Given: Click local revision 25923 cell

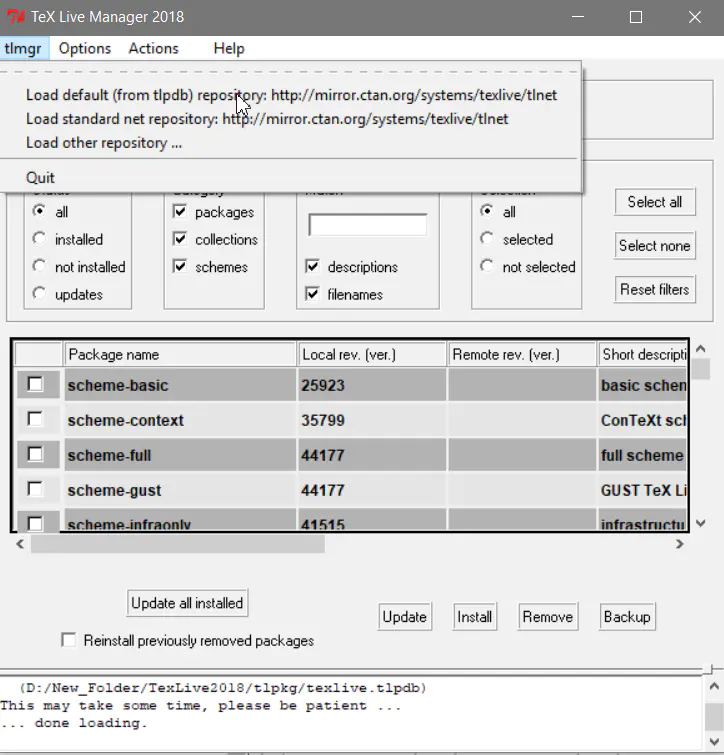Looking at the screenshot, I should click(x=372, y=385).
